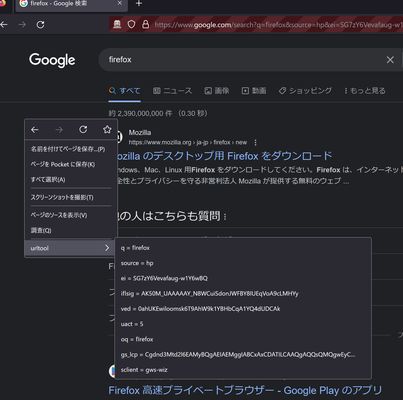
Task: Click the 'ei =' parameter item
Action: pyautogui.click(x=243, y=278)
